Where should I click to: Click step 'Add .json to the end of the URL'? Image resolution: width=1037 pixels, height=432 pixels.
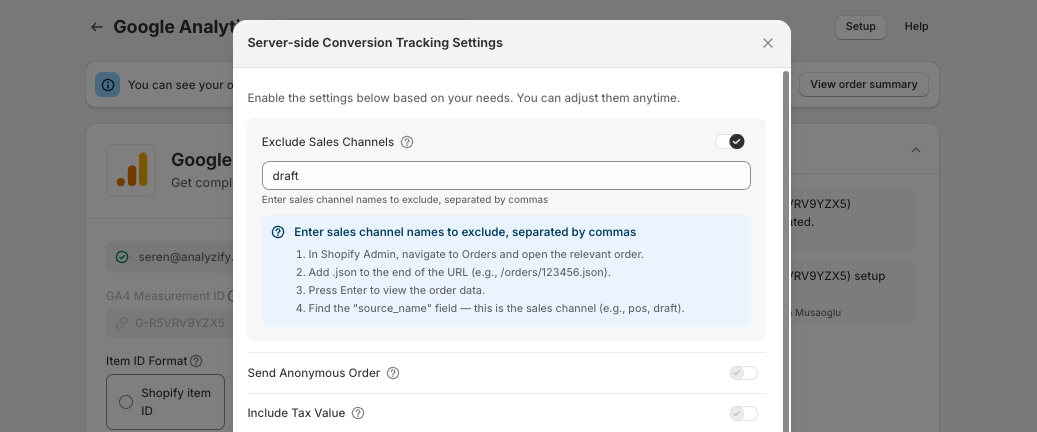(x=460, y=273)
